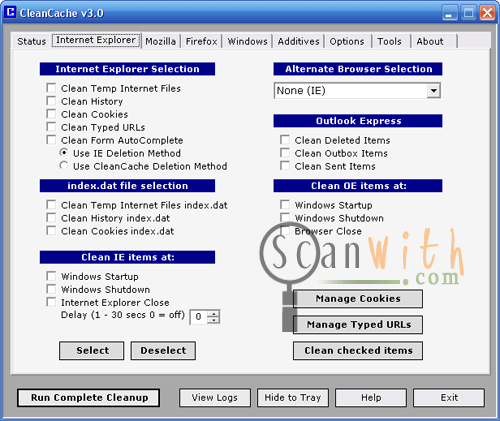Screen dimensions: 500x421
Task: Switch to the Windows tab
Action: tap(247, 41)
